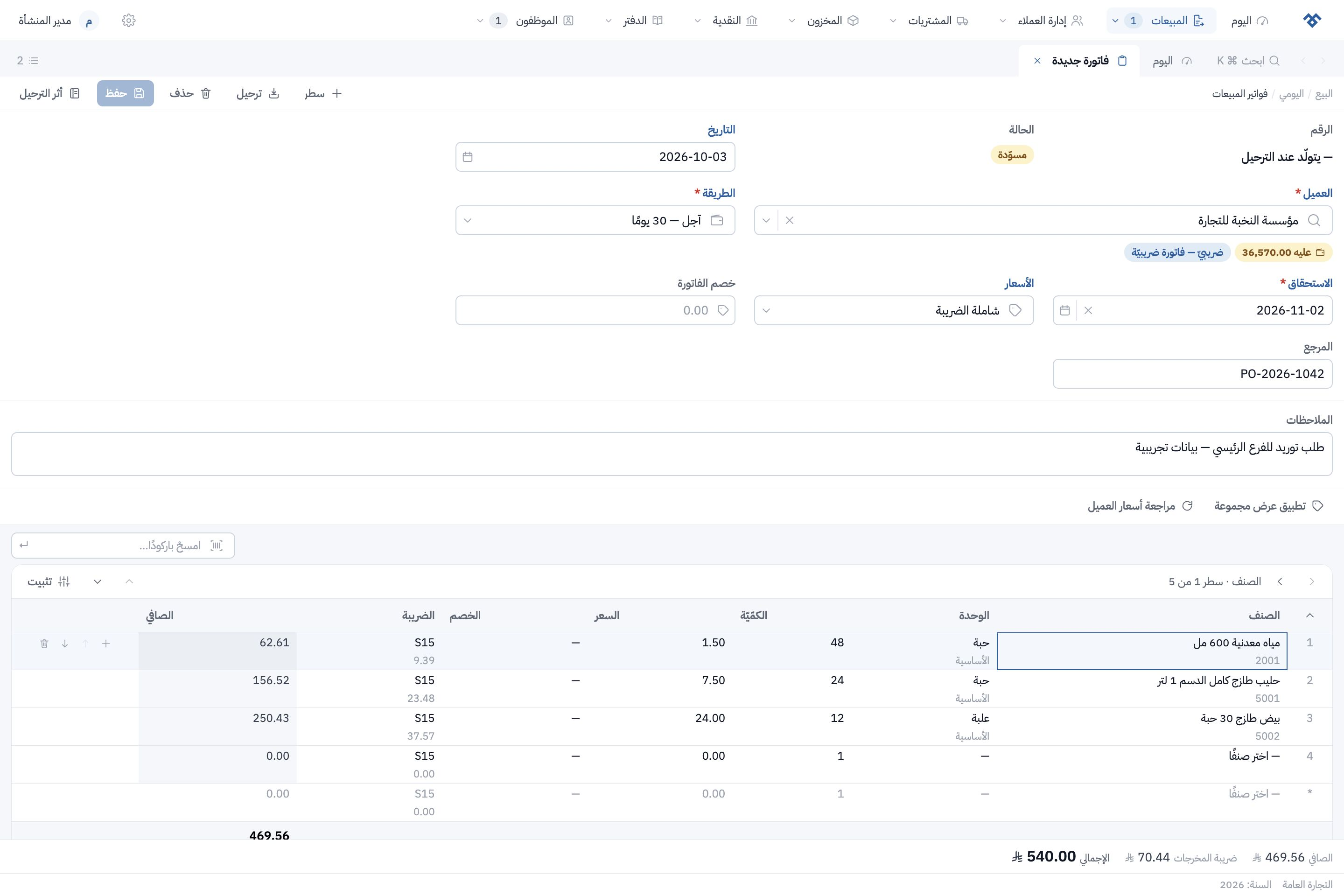The height and width of the screenshot is (896, 1344).
Task: Go to the next line using the table header chevron
Action: tap(1280, 581)
